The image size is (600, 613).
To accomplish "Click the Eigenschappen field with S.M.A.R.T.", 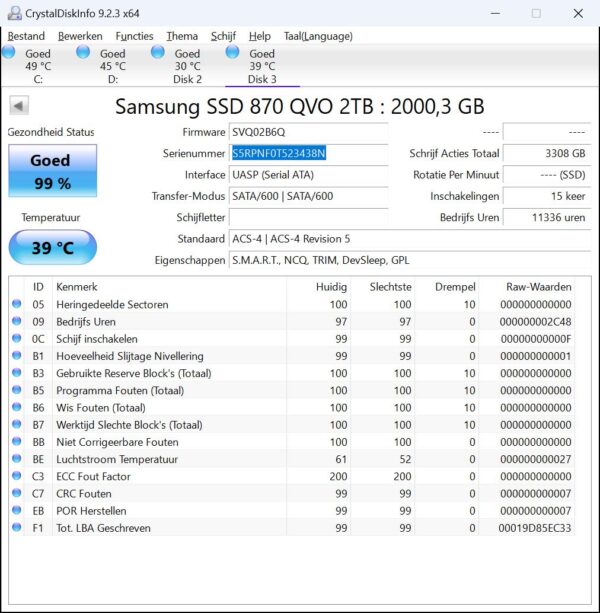I will (x=410, y=260).
